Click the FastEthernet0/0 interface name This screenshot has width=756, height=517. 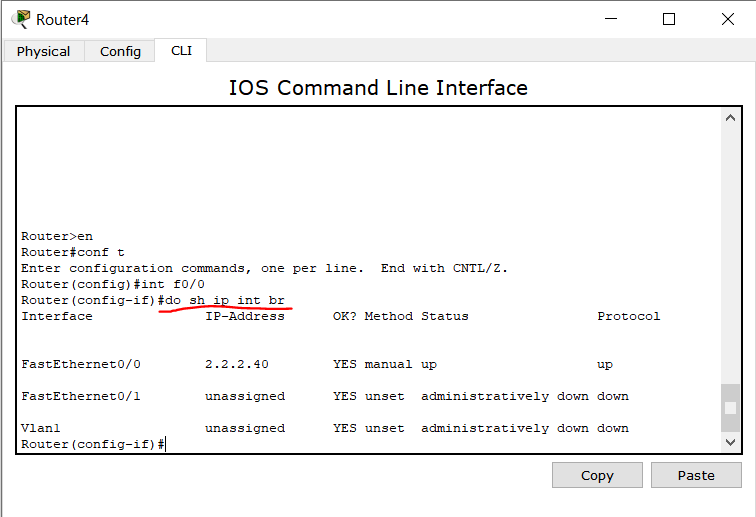(x=81, y=364)
